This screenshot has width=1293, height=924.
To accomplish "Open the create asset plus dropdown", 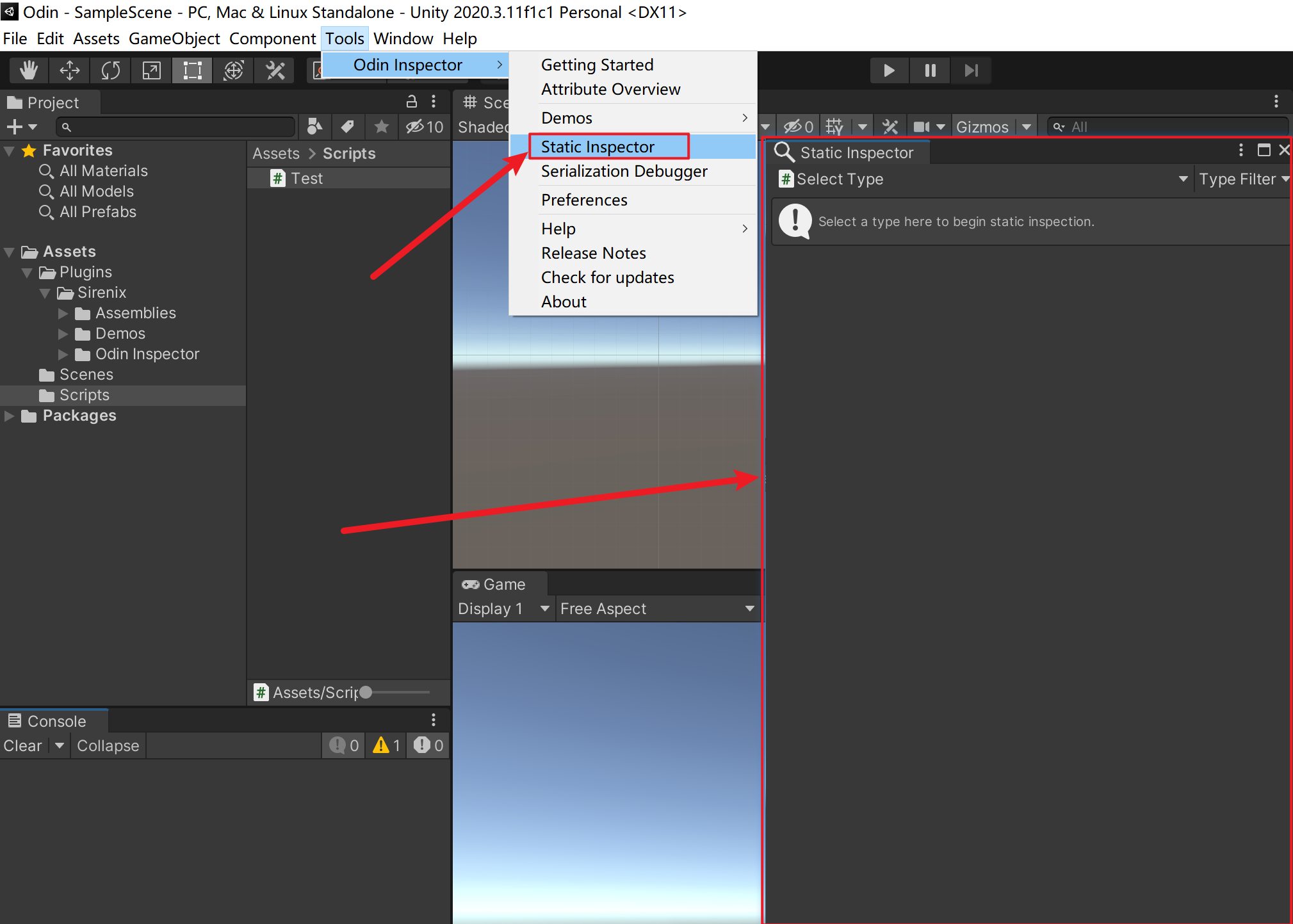I will click(21, 127).
